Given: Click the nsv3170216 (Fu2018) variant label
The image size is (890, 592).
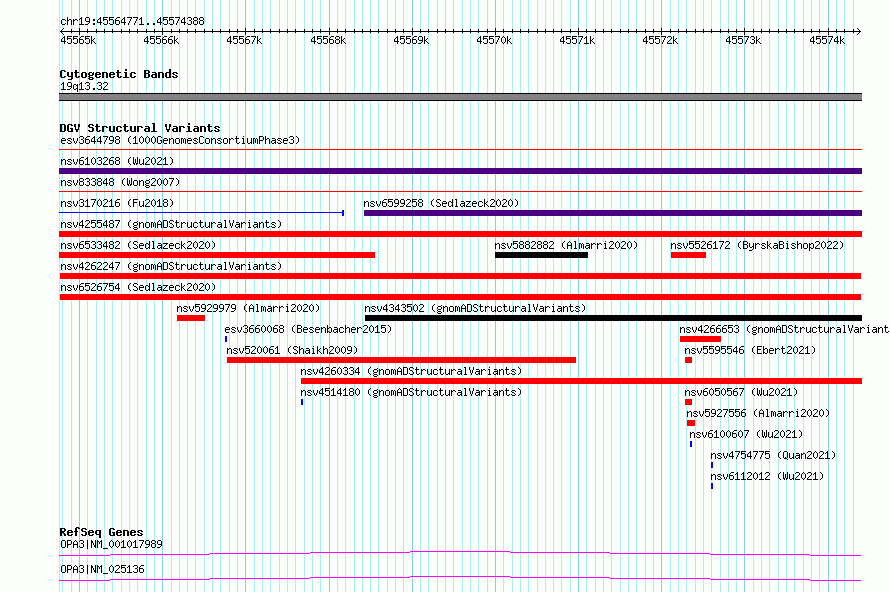Looking at the screenshot, I should 117,203.
